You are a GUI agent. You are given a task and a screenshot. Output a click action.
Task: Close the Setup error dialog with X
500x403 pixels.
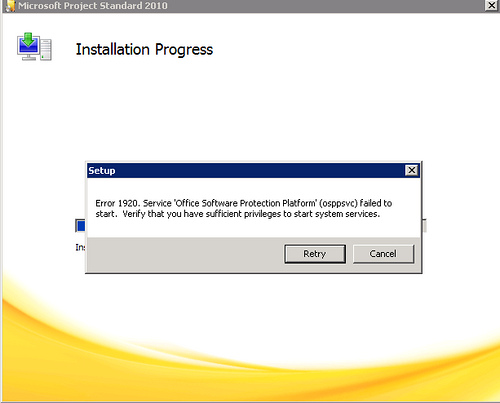coord(412,170)
